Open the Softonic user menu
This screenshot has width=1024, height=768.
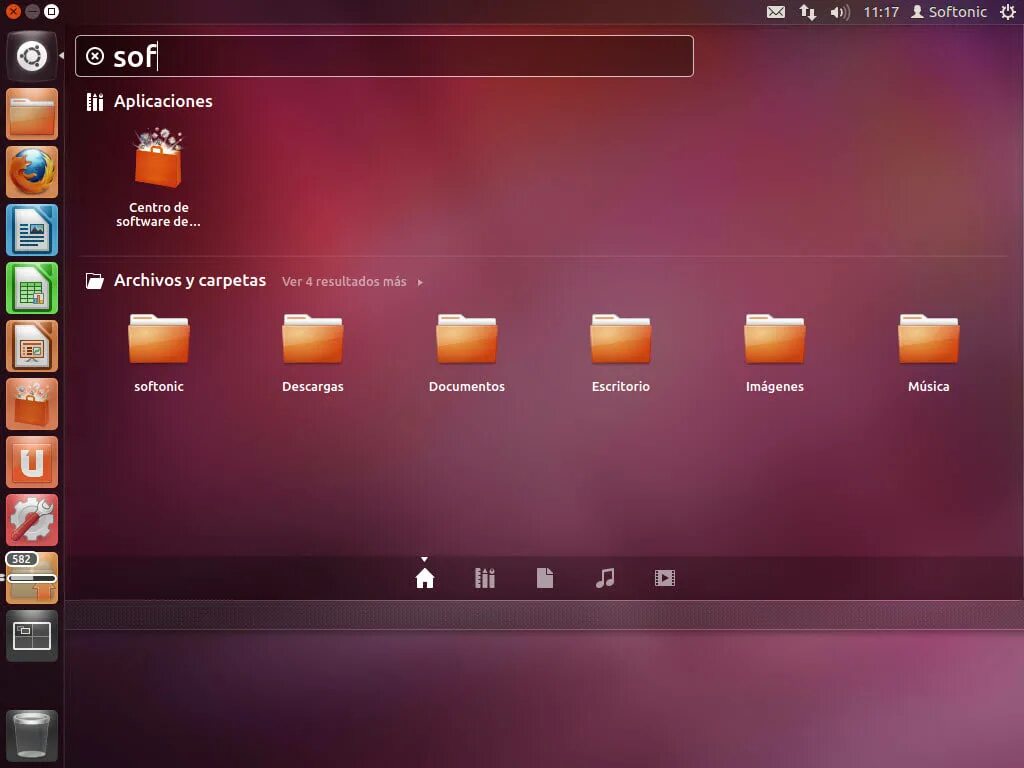pyautogui.click(x=949, y=12)
